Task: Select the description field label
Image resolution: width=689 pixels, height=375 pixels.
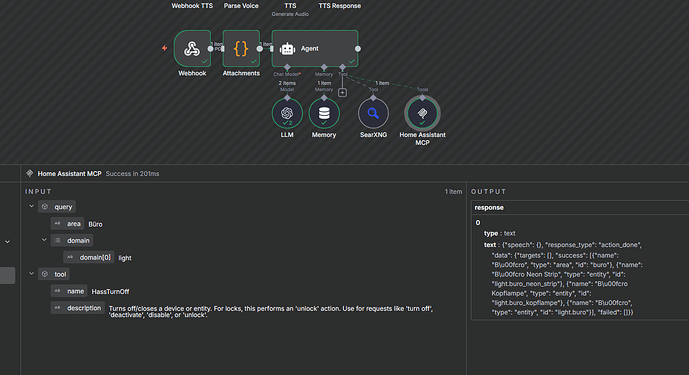Action: 78,308
